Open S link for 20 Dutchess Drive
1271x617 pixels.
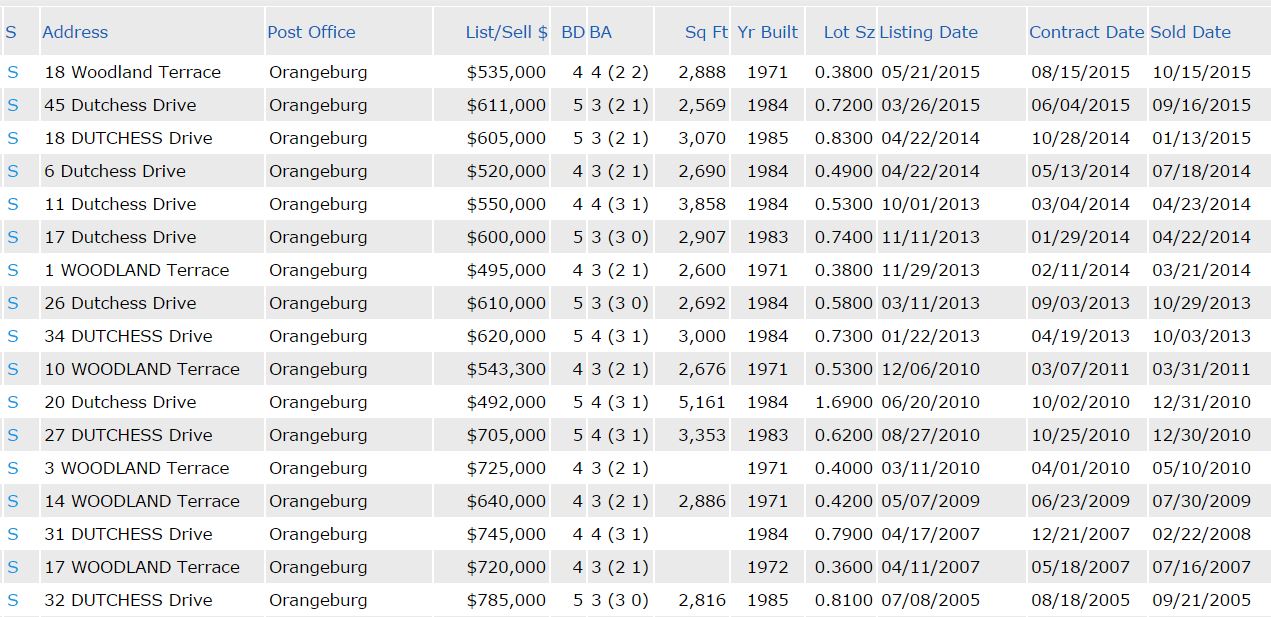pyautogui.click(x=13, y=402)
